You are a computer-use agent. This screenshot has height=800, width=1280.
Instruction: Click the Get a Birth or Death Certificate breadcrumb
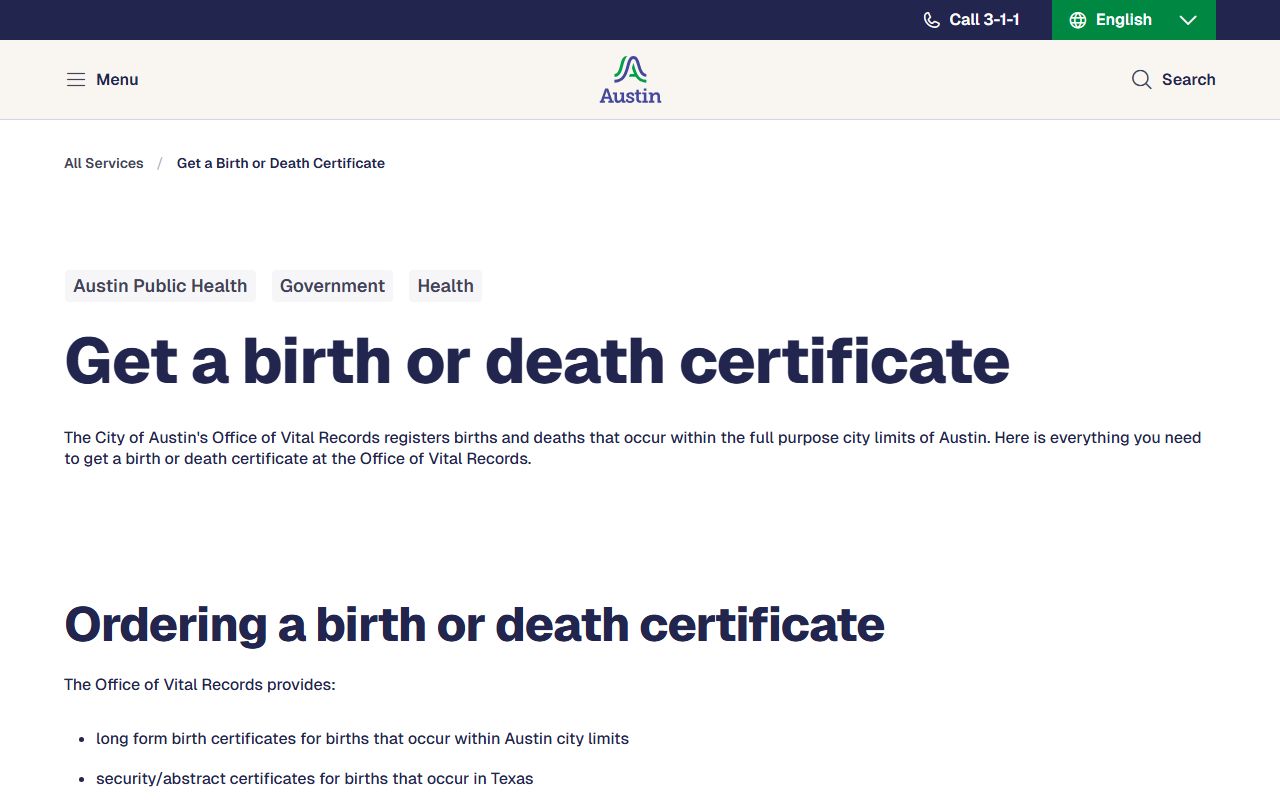pos(281,163)
